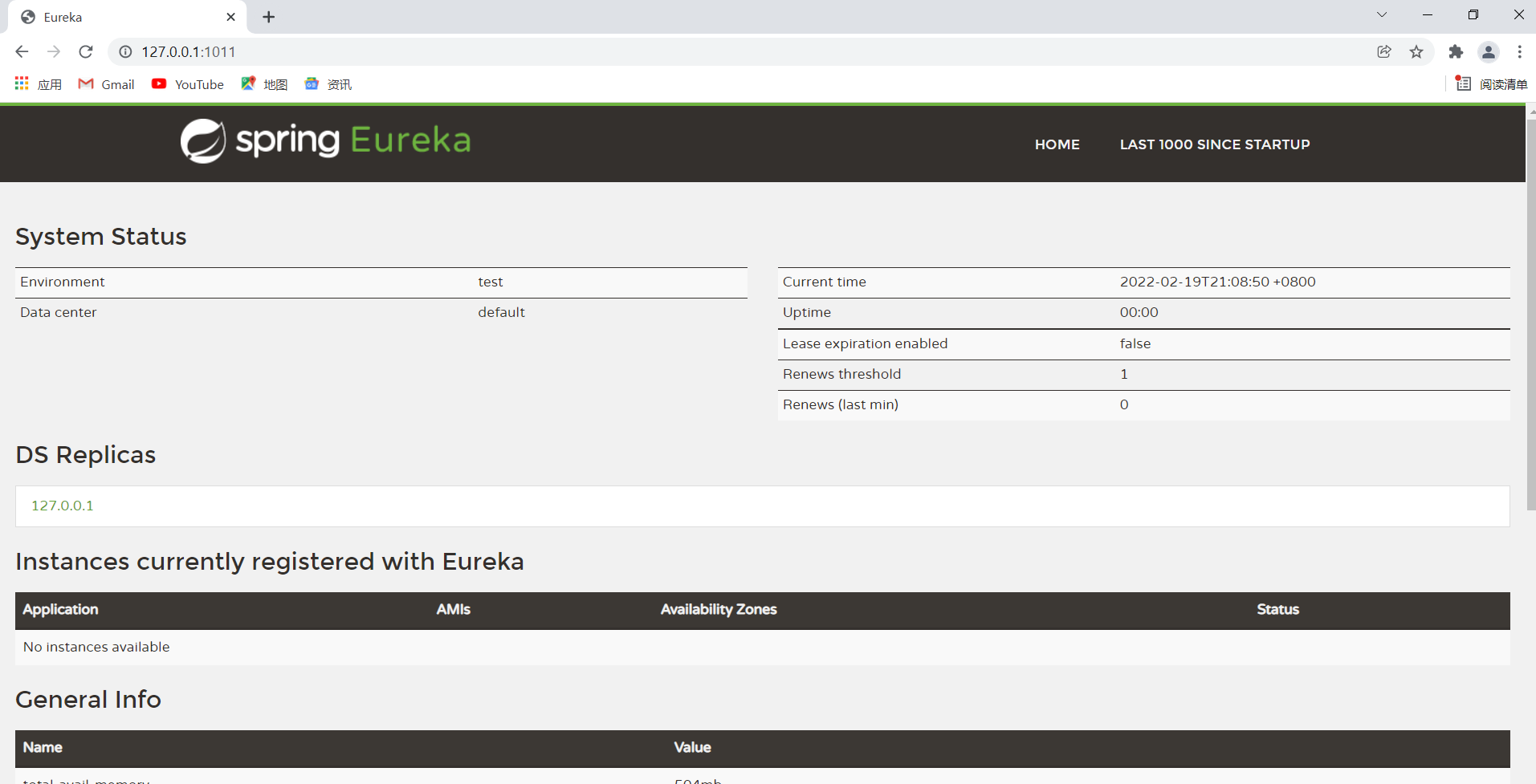Screen dimensions: 1536x784
Task: Click the Application column header
Action: coord(60,609)
